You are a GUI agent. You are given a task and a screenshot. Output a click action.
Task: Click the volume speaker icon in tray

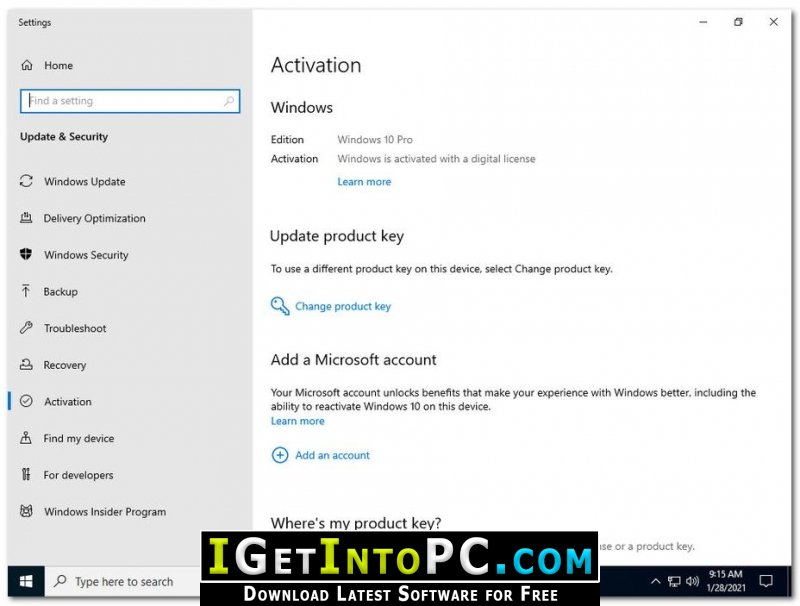point(692,581)
